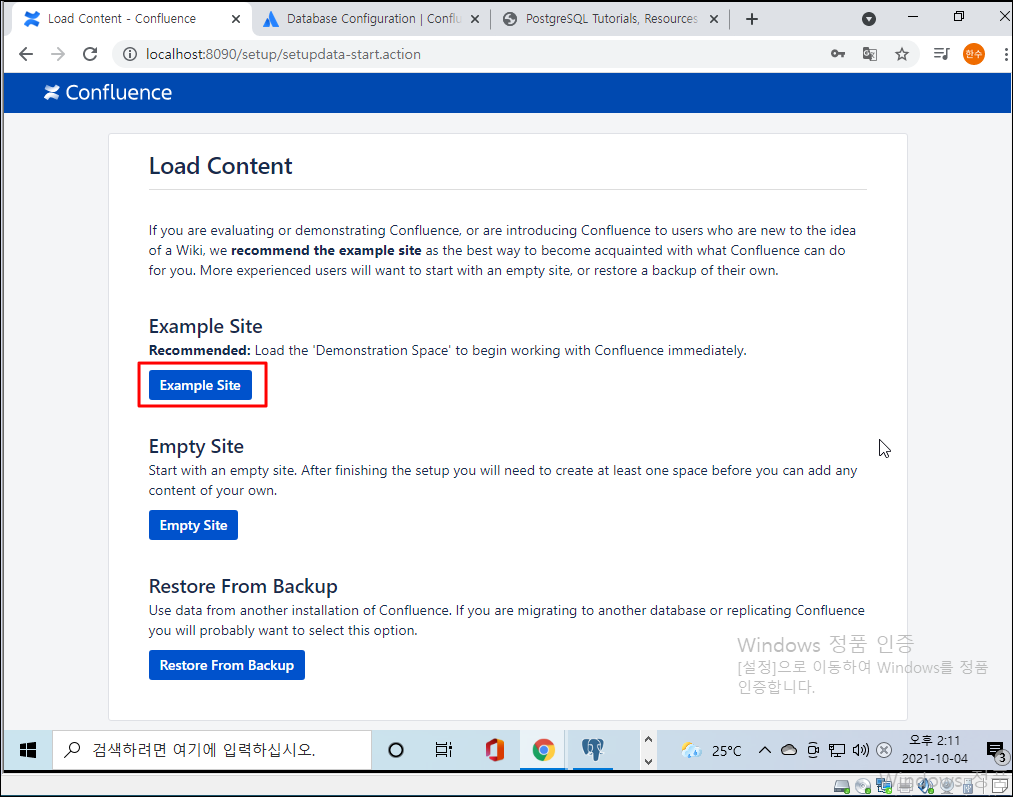
Task: Open Cortana circle icon
Action: (395, 750)
